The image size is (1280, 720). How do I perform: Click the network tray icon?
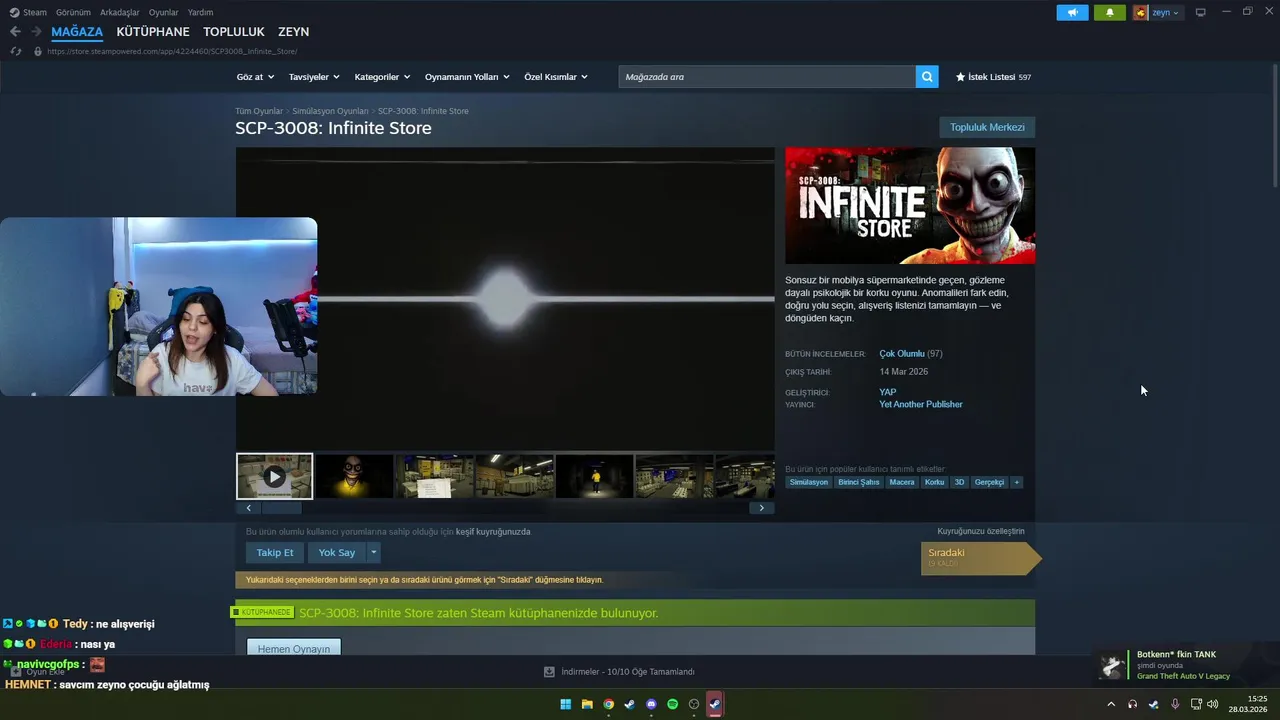[1196, 704]
